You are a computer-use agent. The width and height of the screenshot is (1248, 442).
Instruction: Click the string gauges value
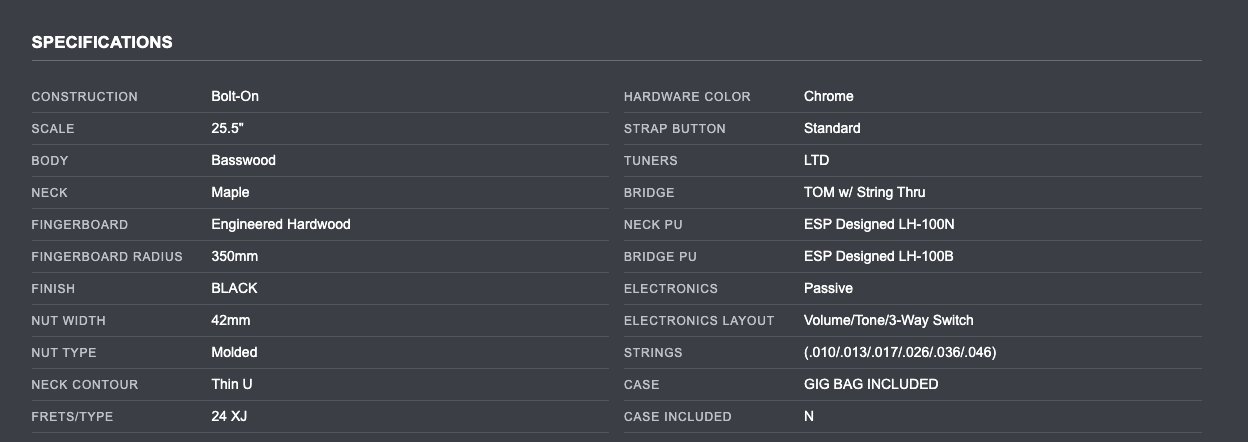(900, 353)
